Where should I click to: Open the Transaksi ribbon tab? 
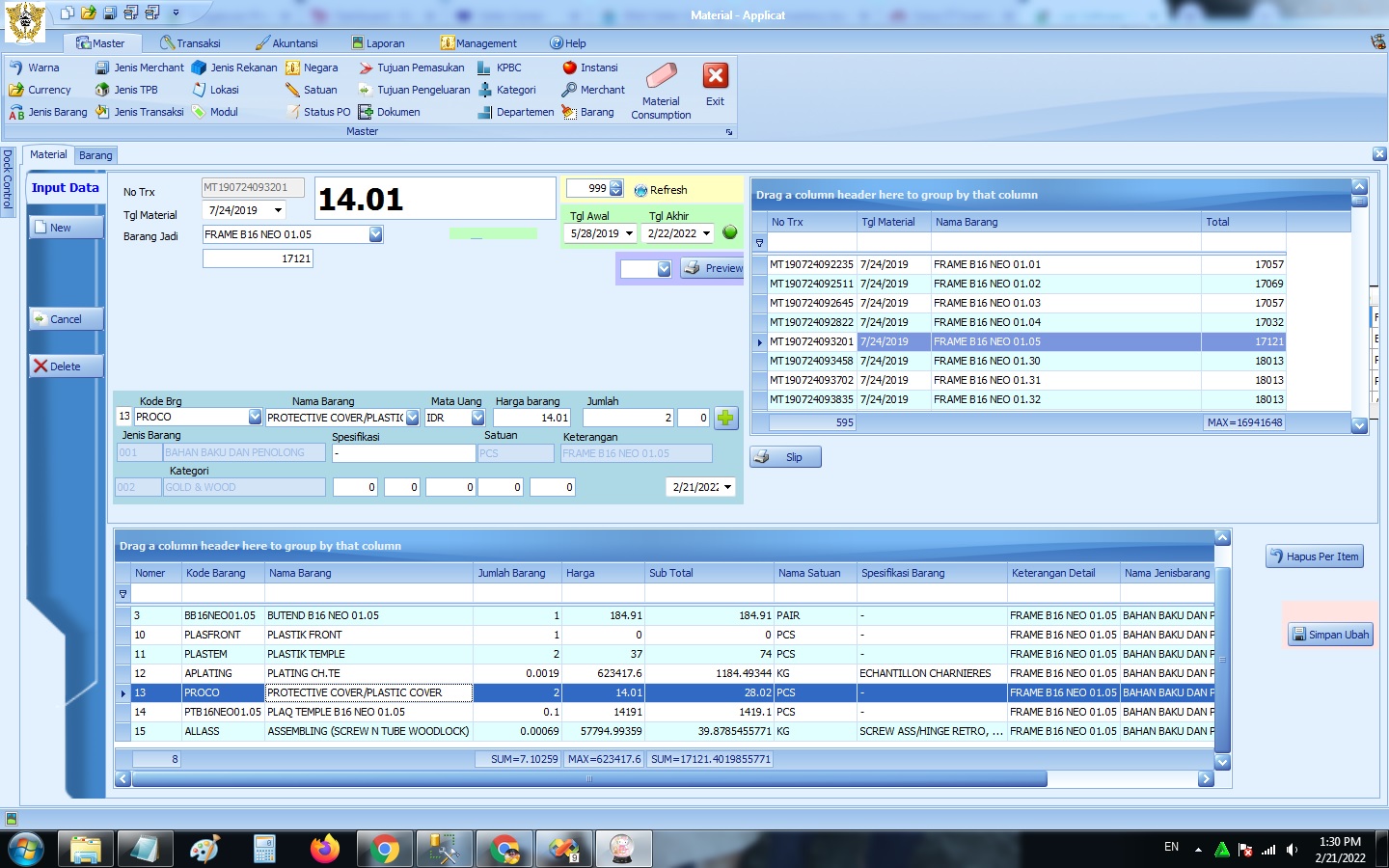(190, 43)
